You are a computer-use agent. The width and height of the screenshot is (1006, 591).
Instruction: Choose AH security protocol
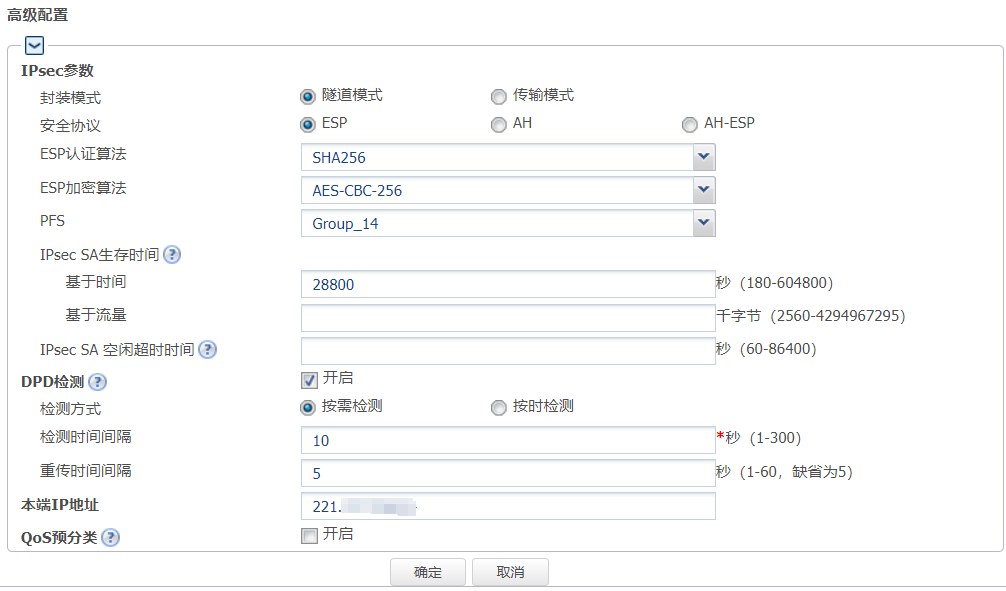pos(498,125)
